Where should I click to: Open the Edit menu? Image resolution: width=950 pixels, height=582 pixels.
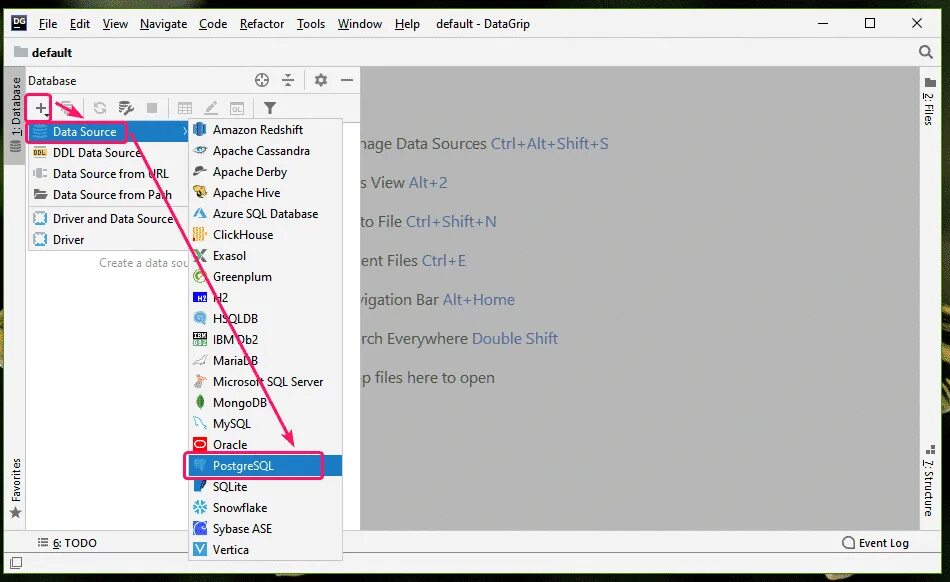pos(79,24)
